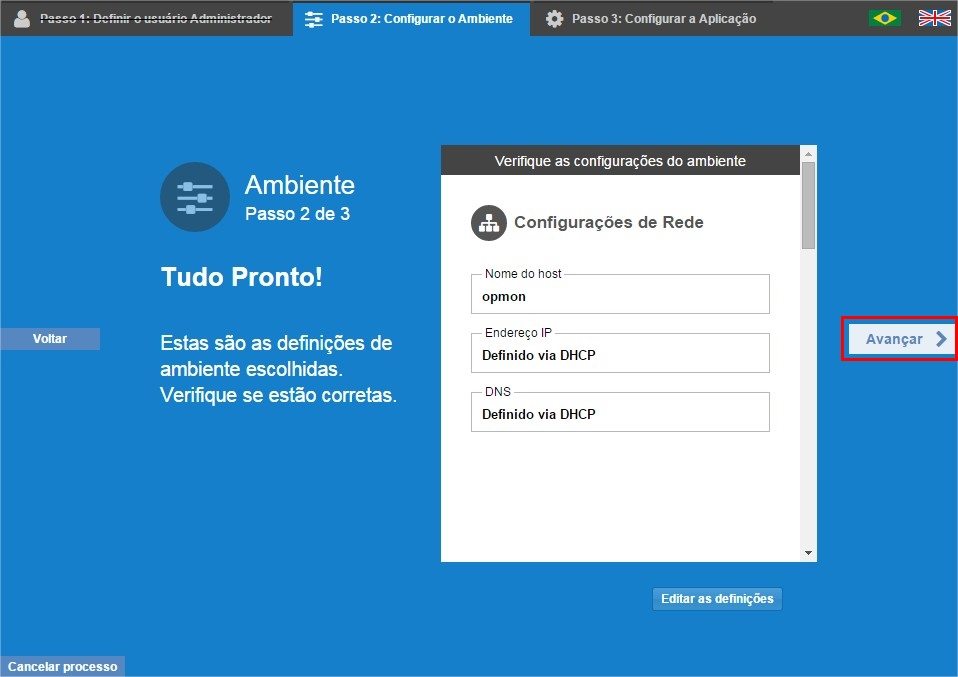Click the scrollbar up arrow in settings panel

(808, 154)
